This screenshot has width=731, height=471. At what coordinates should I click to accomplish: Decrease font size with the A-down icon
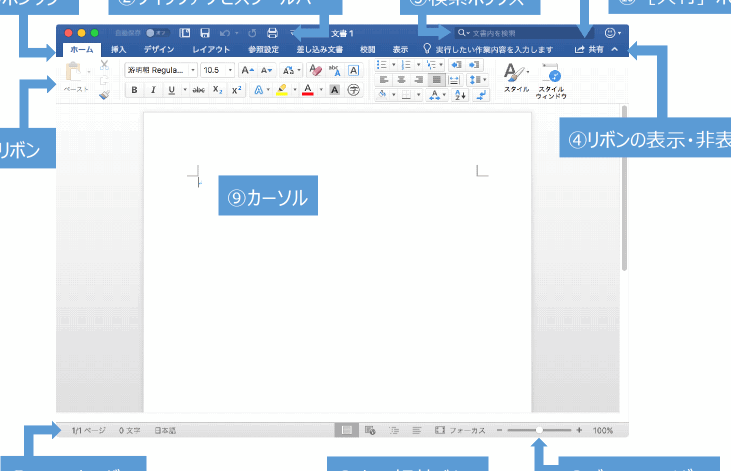(266, 70)
